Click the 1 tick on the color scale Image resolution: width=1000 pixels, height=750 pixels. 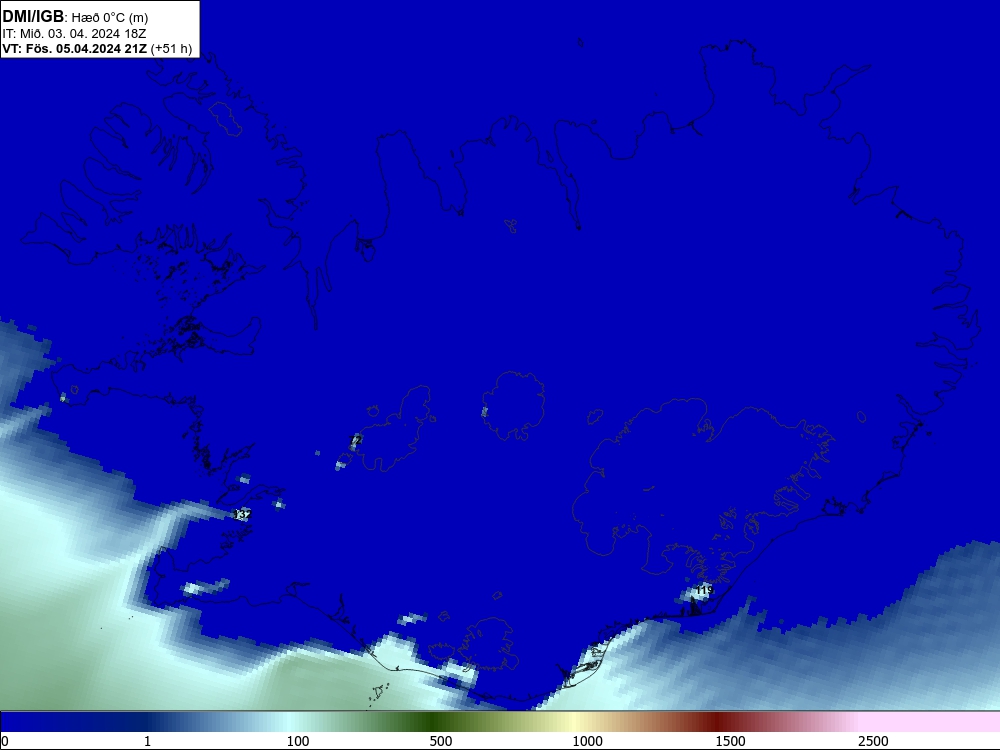point(147,741)
